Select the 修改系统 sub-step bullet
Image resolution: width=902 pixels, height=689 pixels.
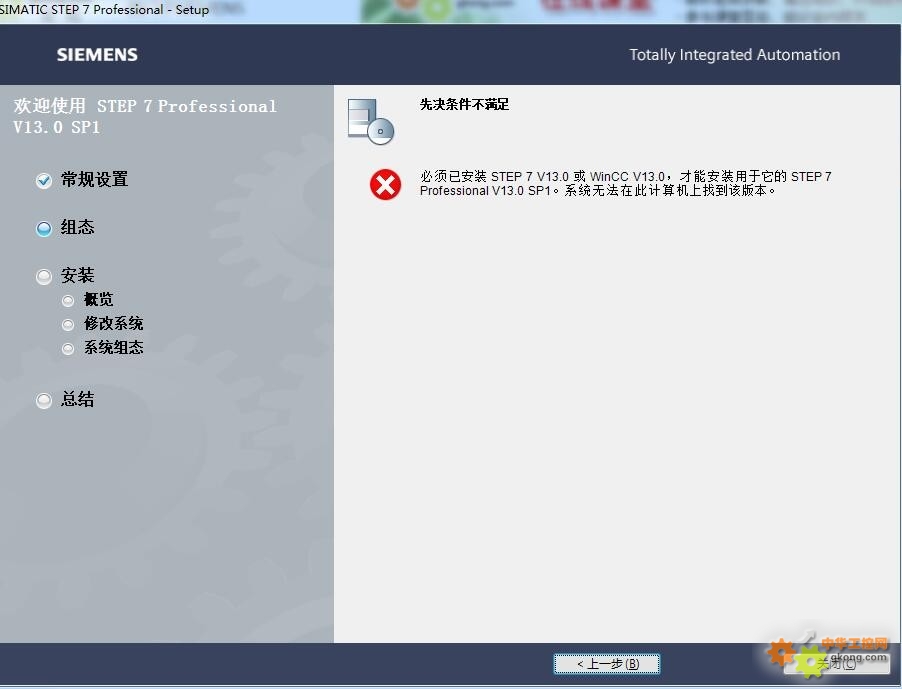68,324
